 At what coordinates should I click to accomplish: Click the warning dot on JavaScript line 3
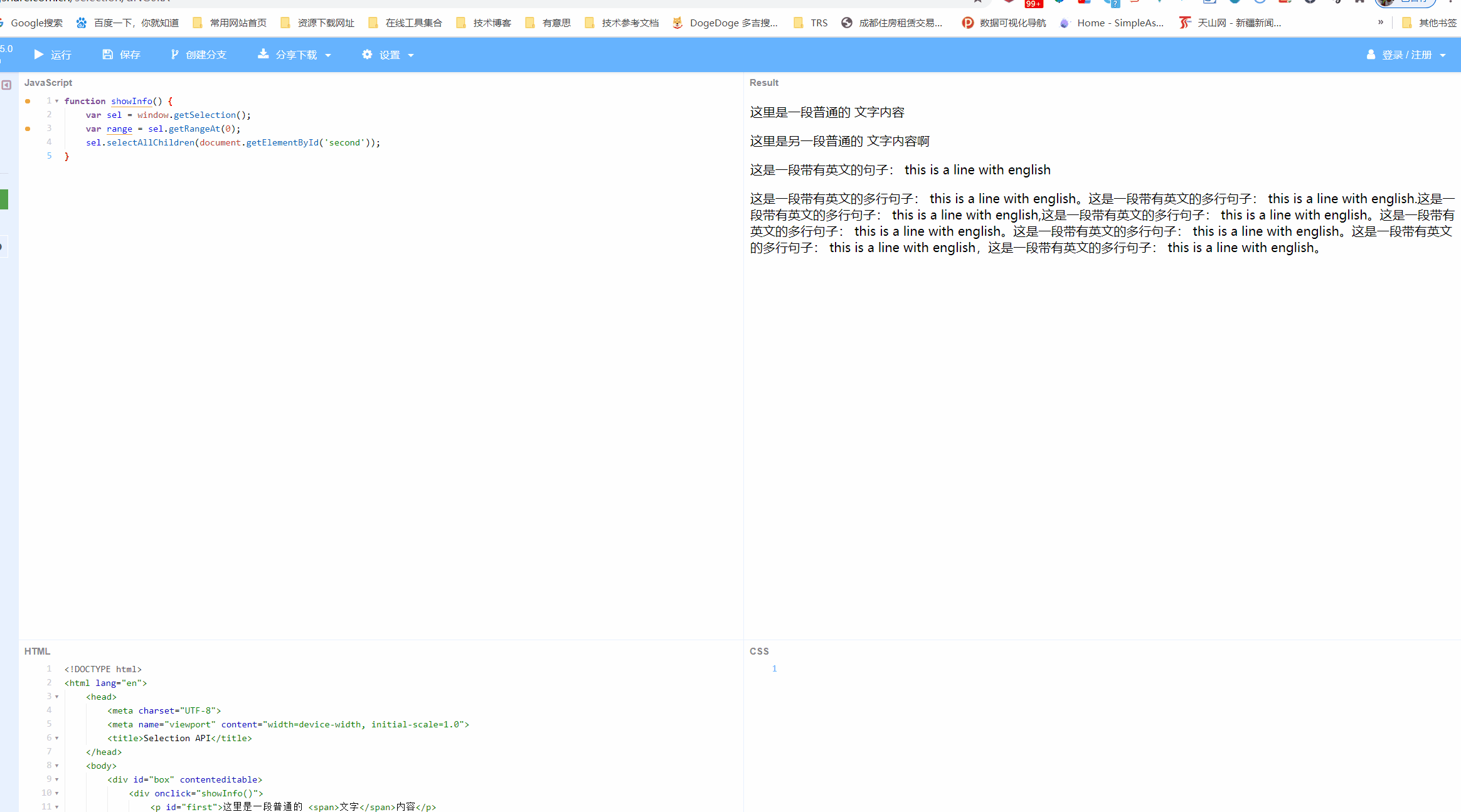coord(28,129)
